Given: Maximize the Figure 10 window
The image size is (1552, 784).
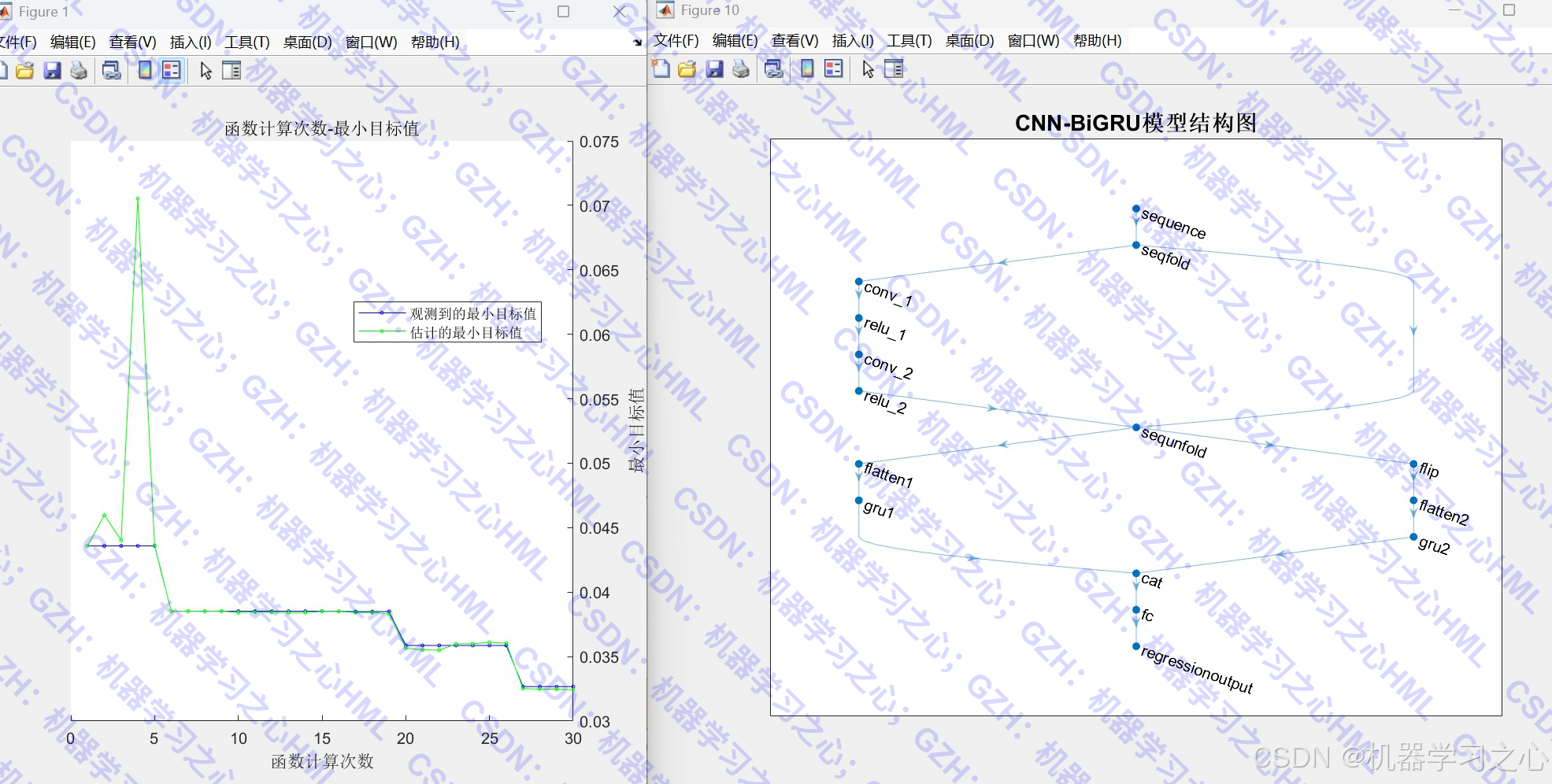Looking at the screenshot, I should (1509, 10).
